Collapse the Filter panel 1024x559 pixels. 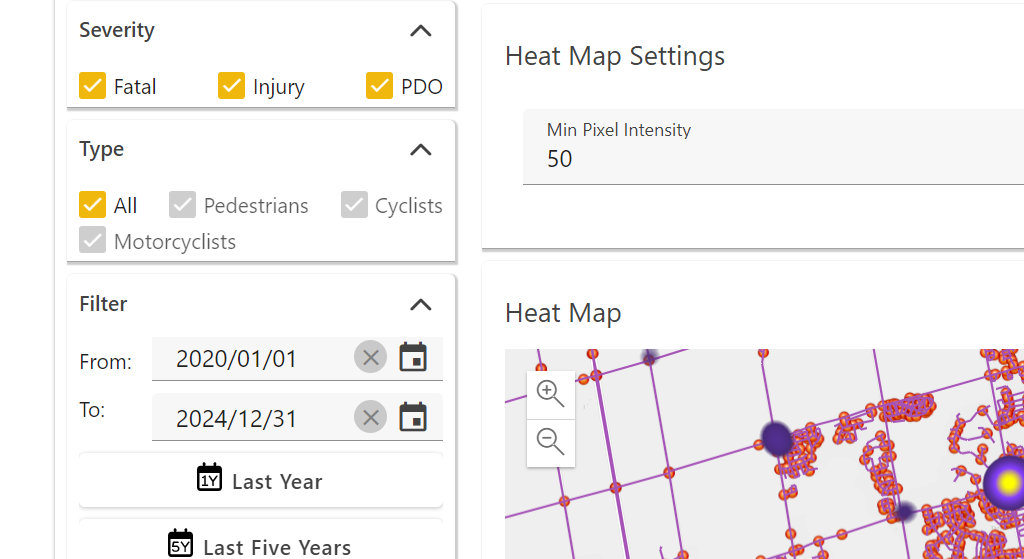(x=421, y=305)
